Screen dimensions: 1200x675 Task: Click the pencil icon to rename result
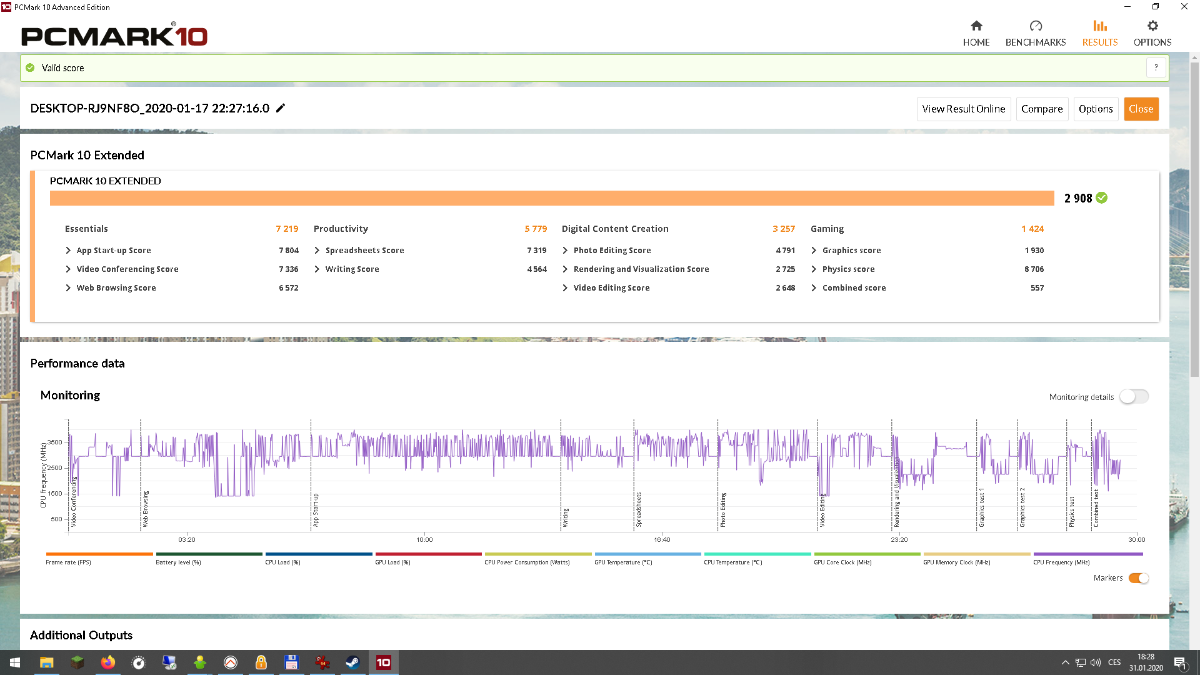(281, 108)
